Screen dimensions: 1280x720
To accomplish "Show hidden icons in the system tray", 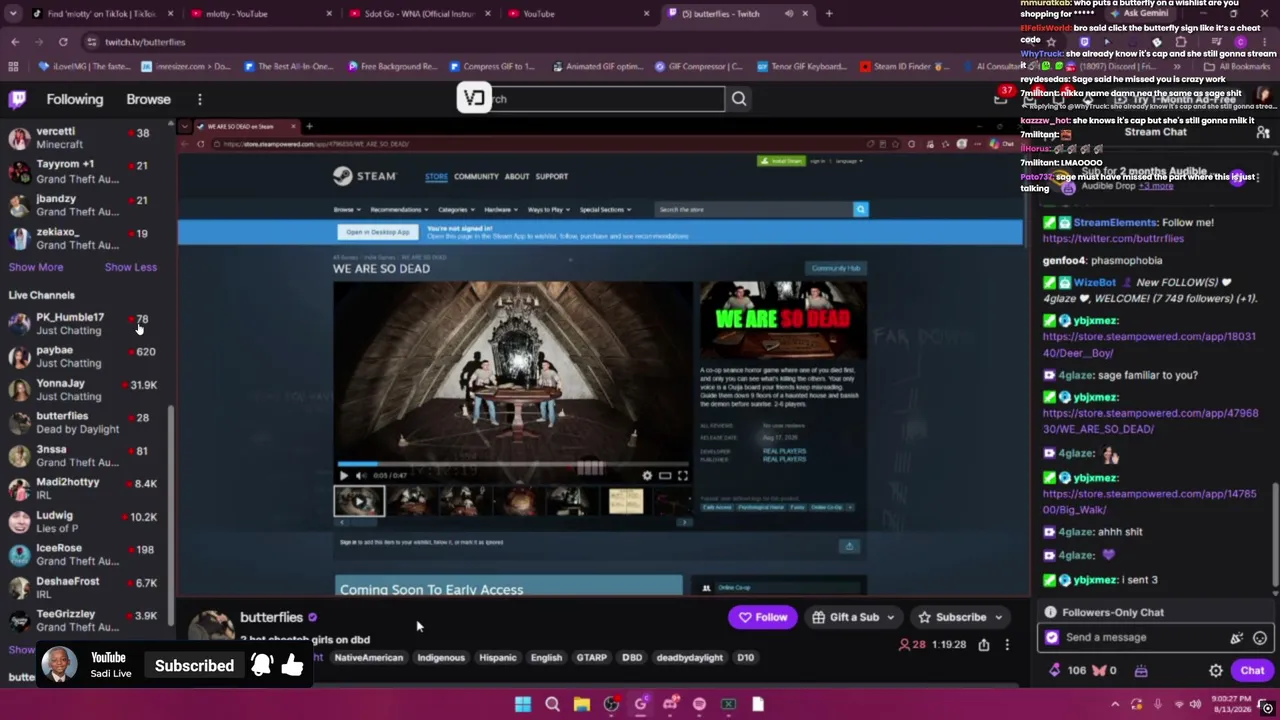I will coord(1115,704).
